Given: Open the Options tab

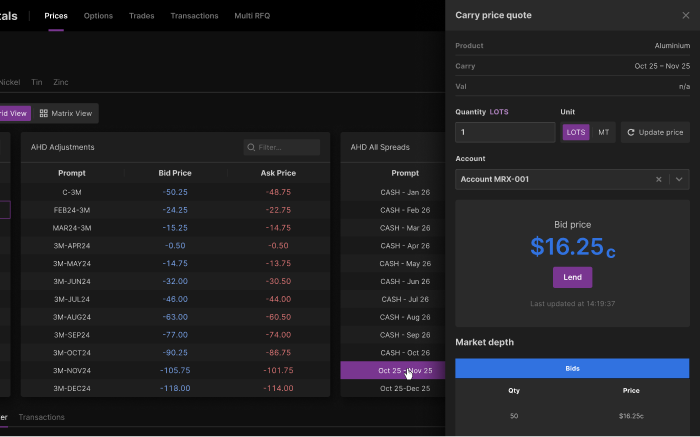Looking at the screenshot, I should click(98, 16).
